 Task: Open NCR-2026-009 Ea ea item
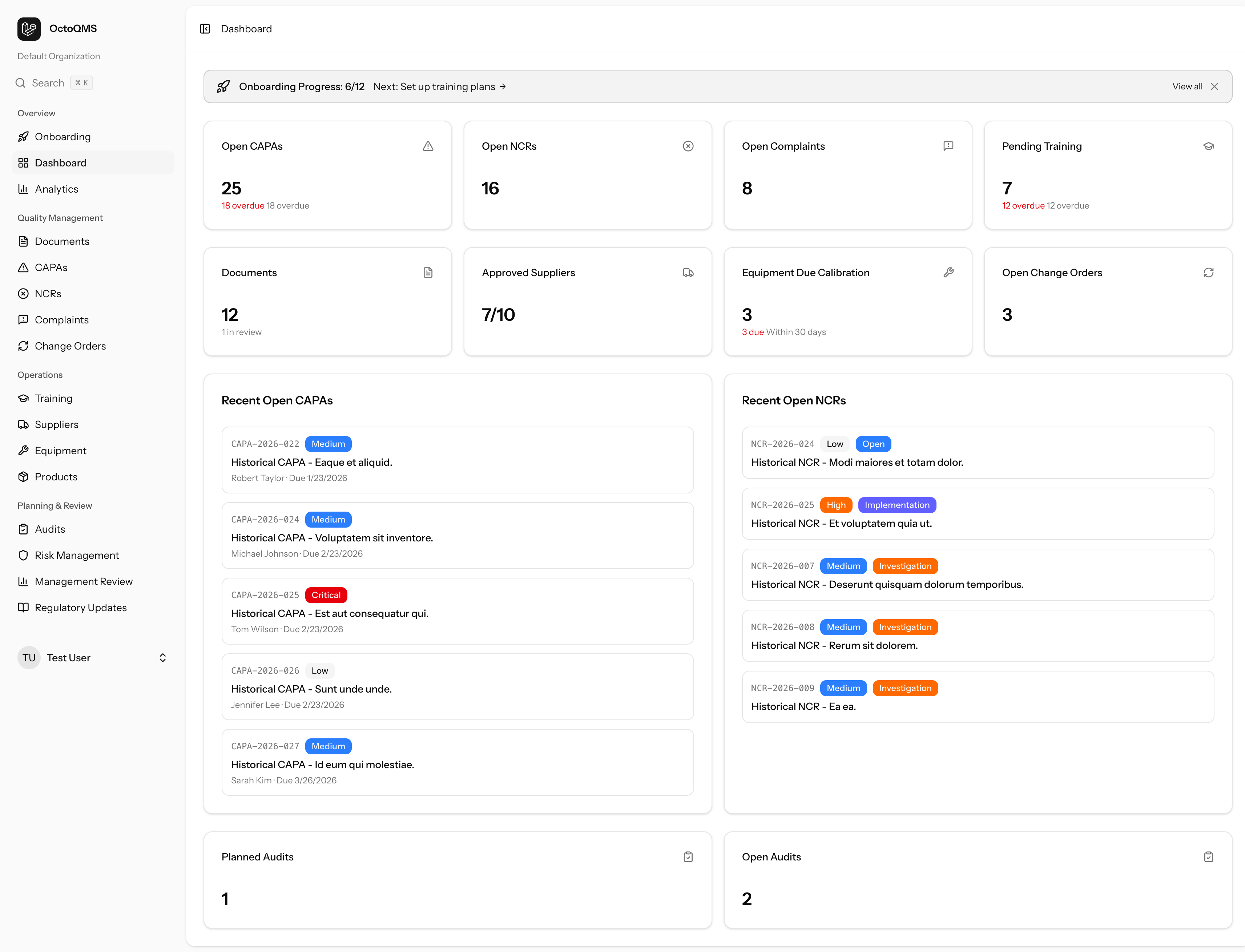pos(978,697)
